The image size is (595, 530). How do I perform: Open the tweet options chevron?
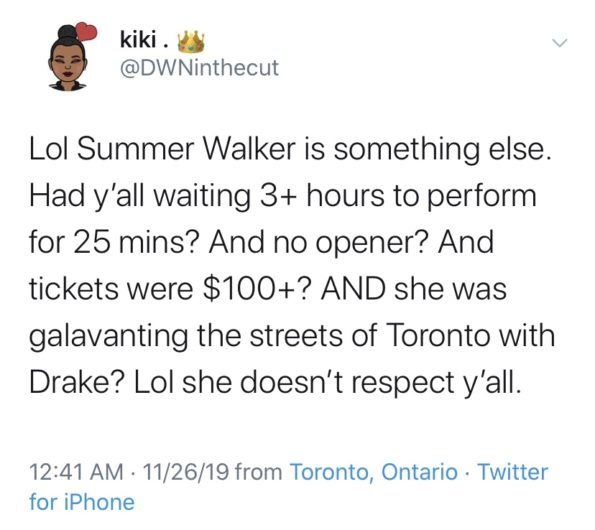(560, 43)
